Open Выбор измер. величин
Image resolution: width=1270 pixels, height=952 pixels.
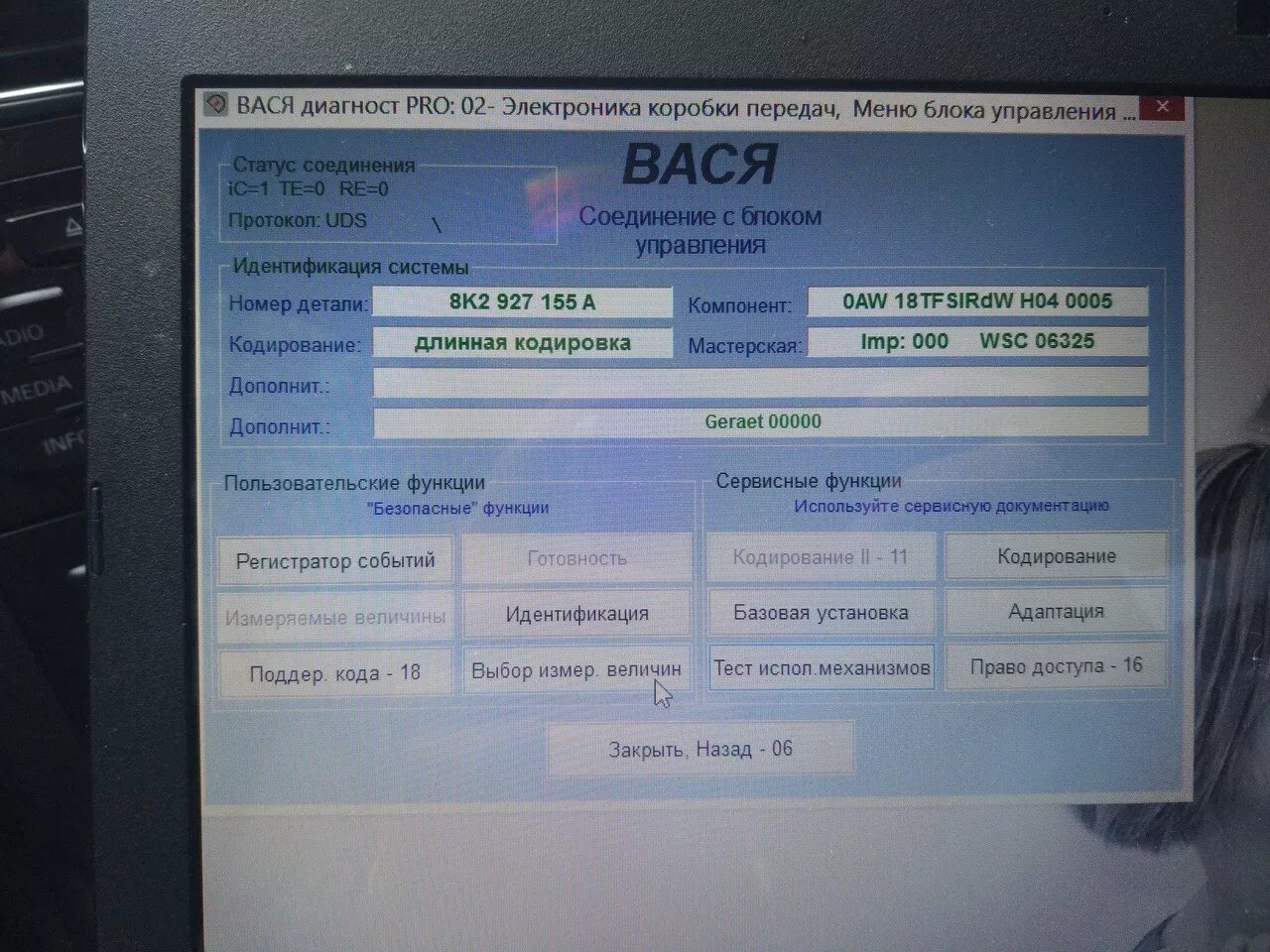[x=576, y=669]
